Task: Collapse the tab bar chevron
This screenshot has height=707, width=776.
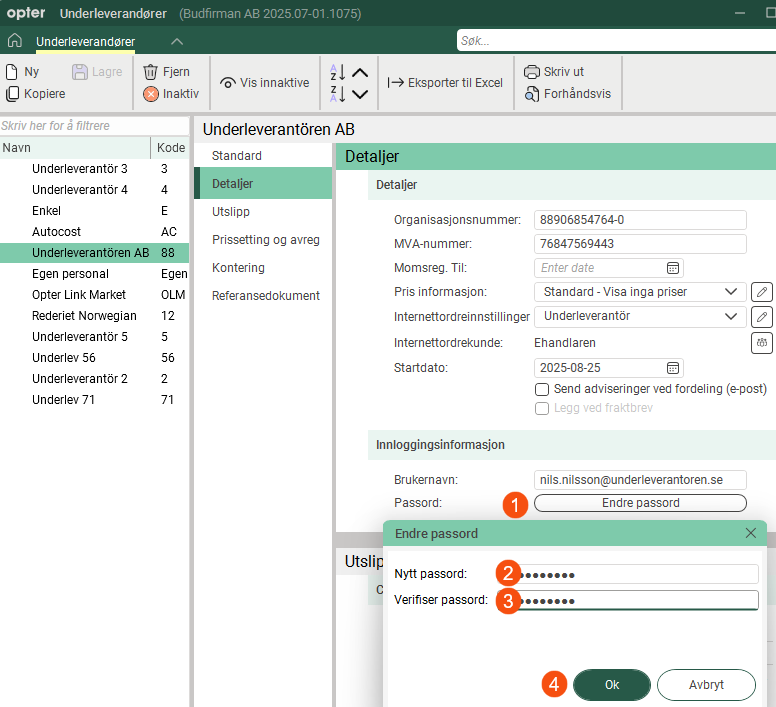Action: 177,41
